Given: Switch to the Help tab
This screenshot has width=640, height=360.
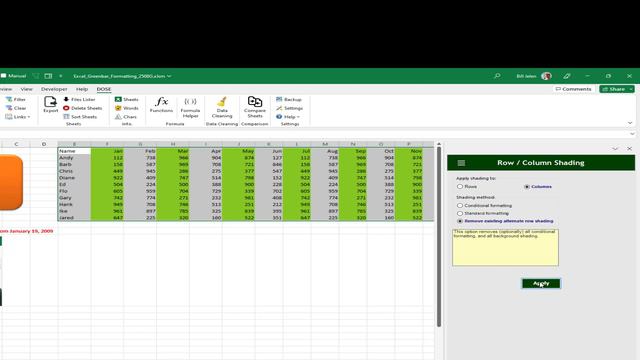Looking at the screenshot, I should [x=82, y=89].
